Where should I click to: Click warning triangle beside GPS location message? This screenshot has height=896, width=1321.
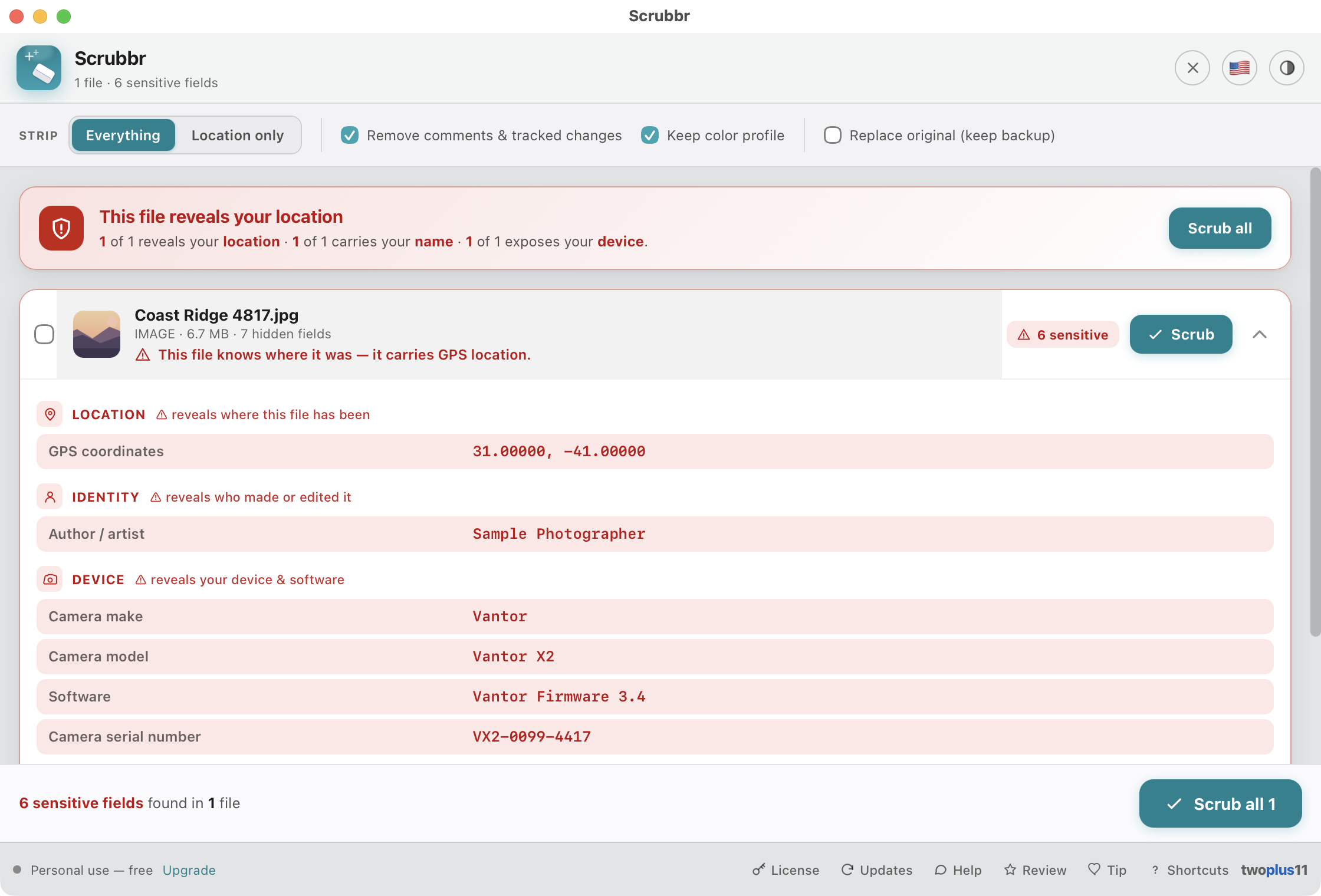point(143,355)
